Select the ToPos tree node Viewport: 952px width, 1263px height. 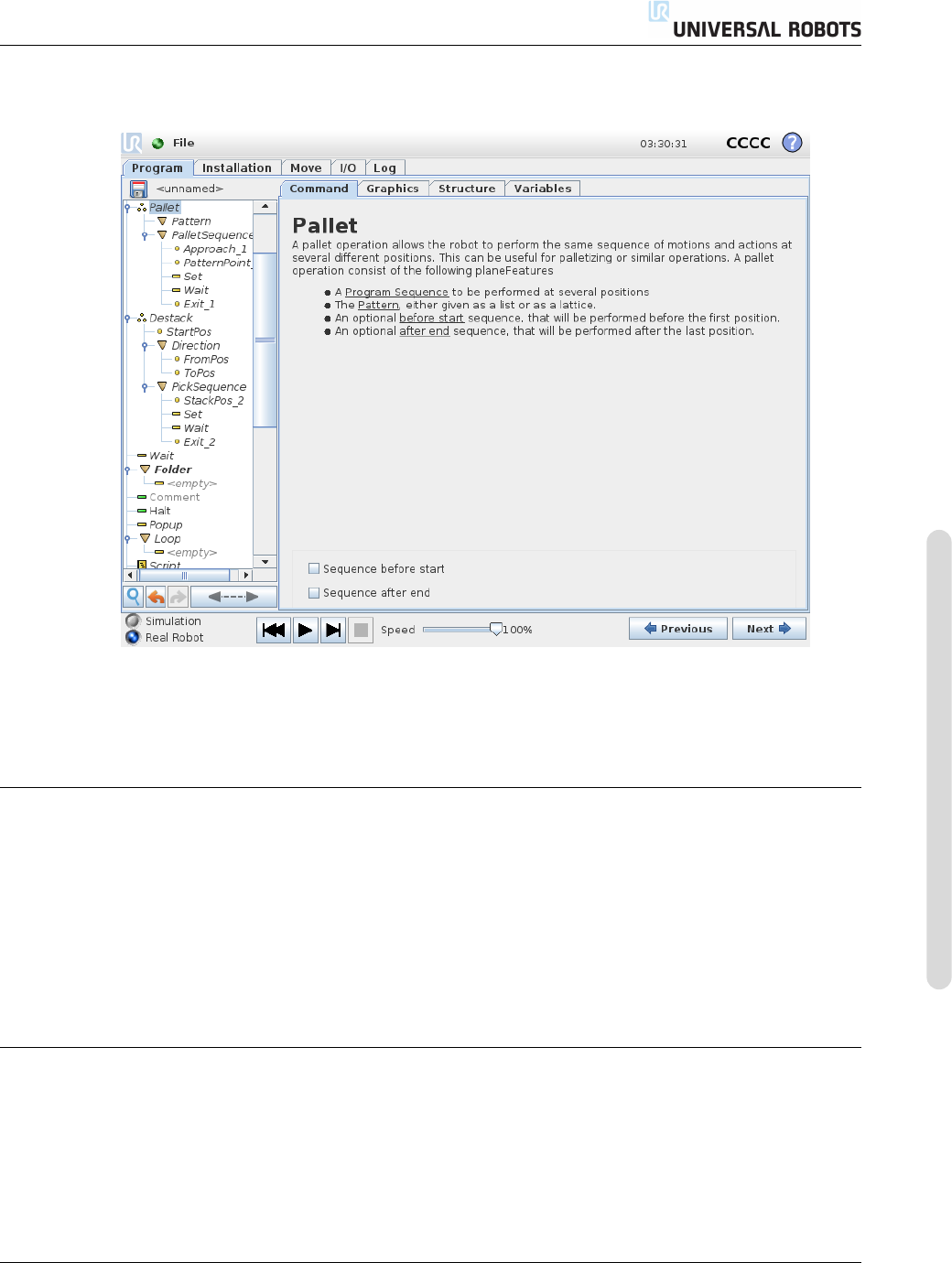(199, 373)
